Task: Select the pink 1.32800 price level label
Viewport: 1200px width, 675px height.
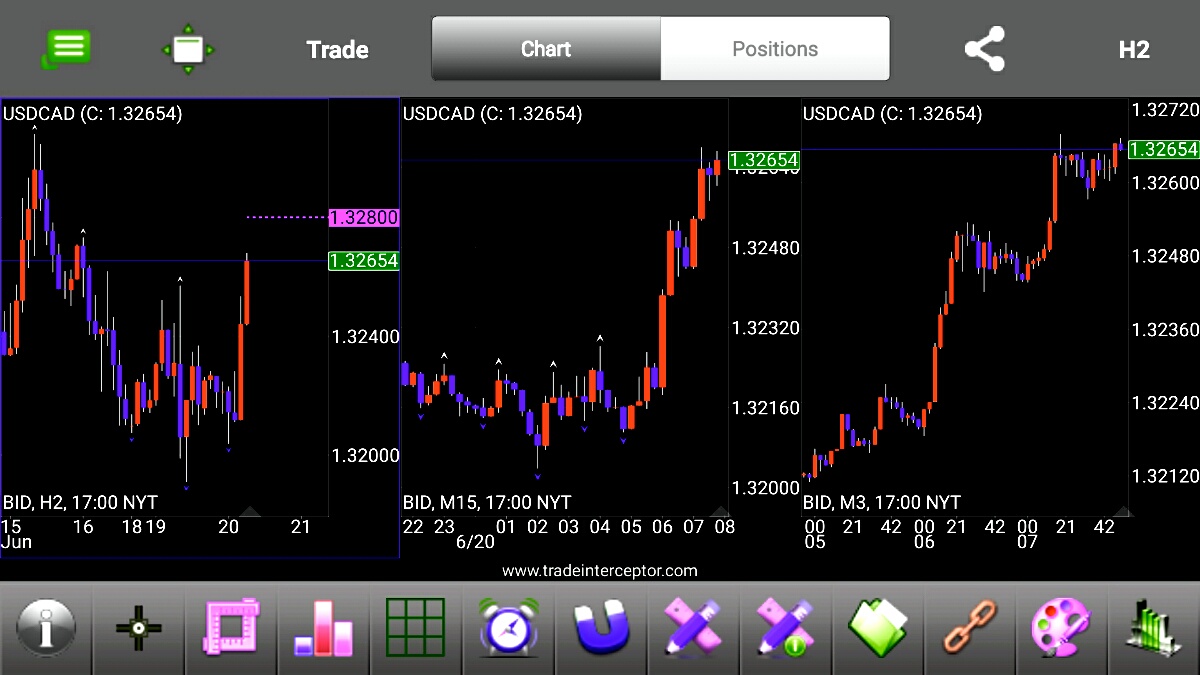Action: coord(363,217)
